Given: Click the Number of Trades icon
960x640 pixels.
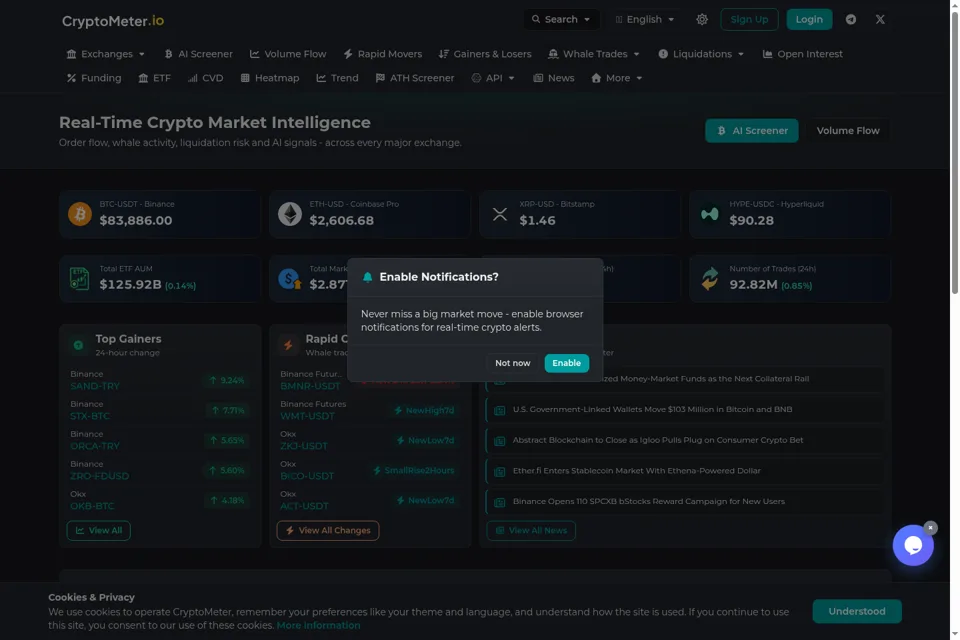Looking at the screenshot, I should (x=710, y=279).
